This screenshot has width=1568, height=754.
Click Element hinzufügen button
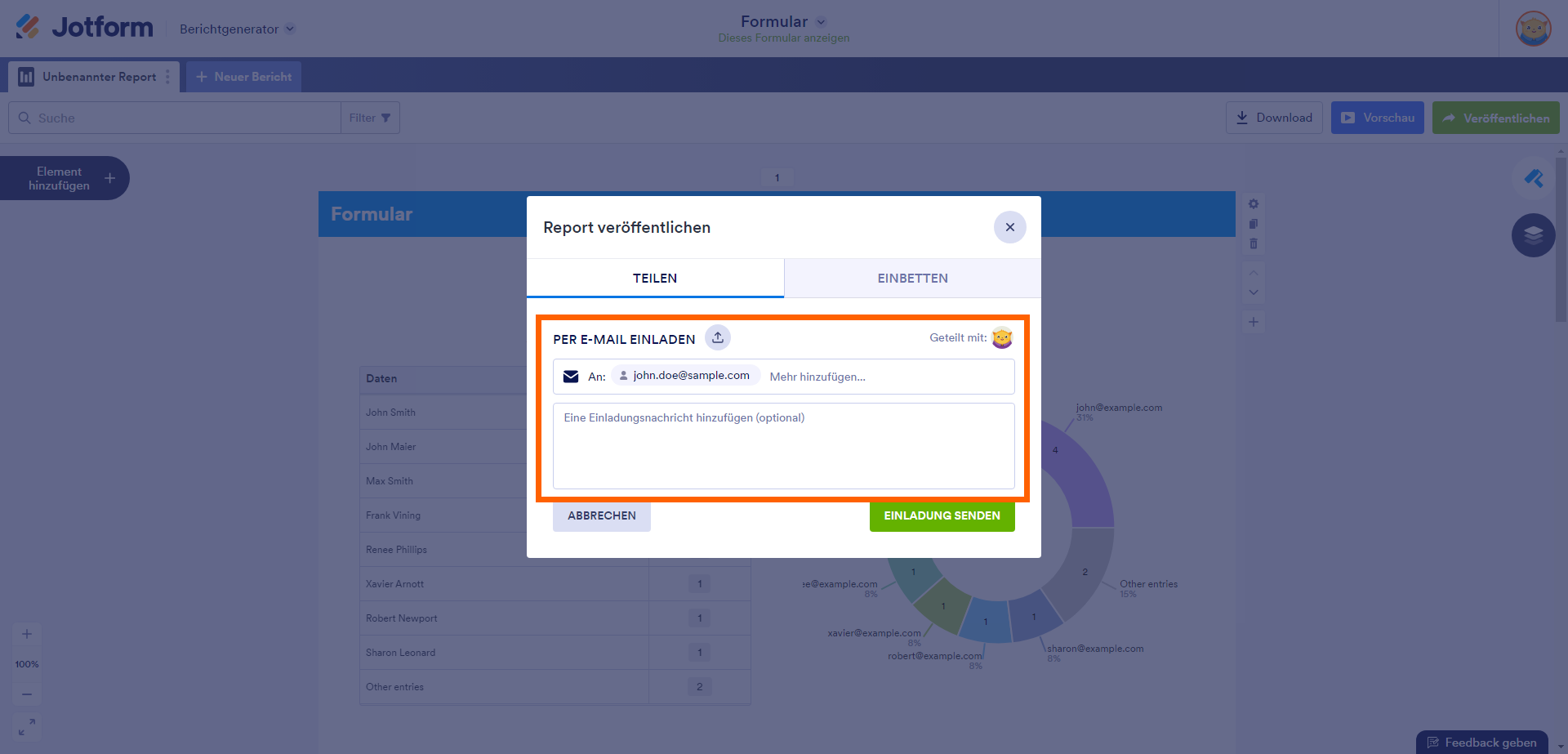tap(65, 178)
